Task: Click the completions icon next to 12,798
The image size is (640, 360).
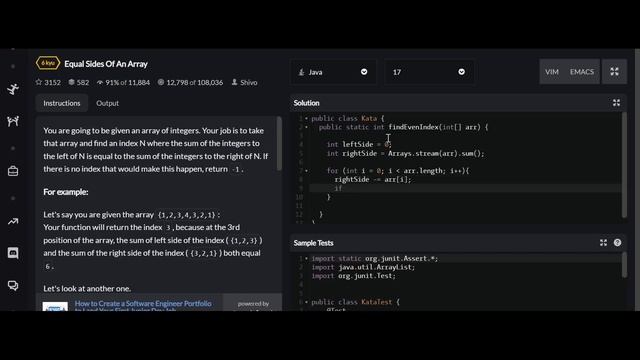Action: tap(161, 82)
